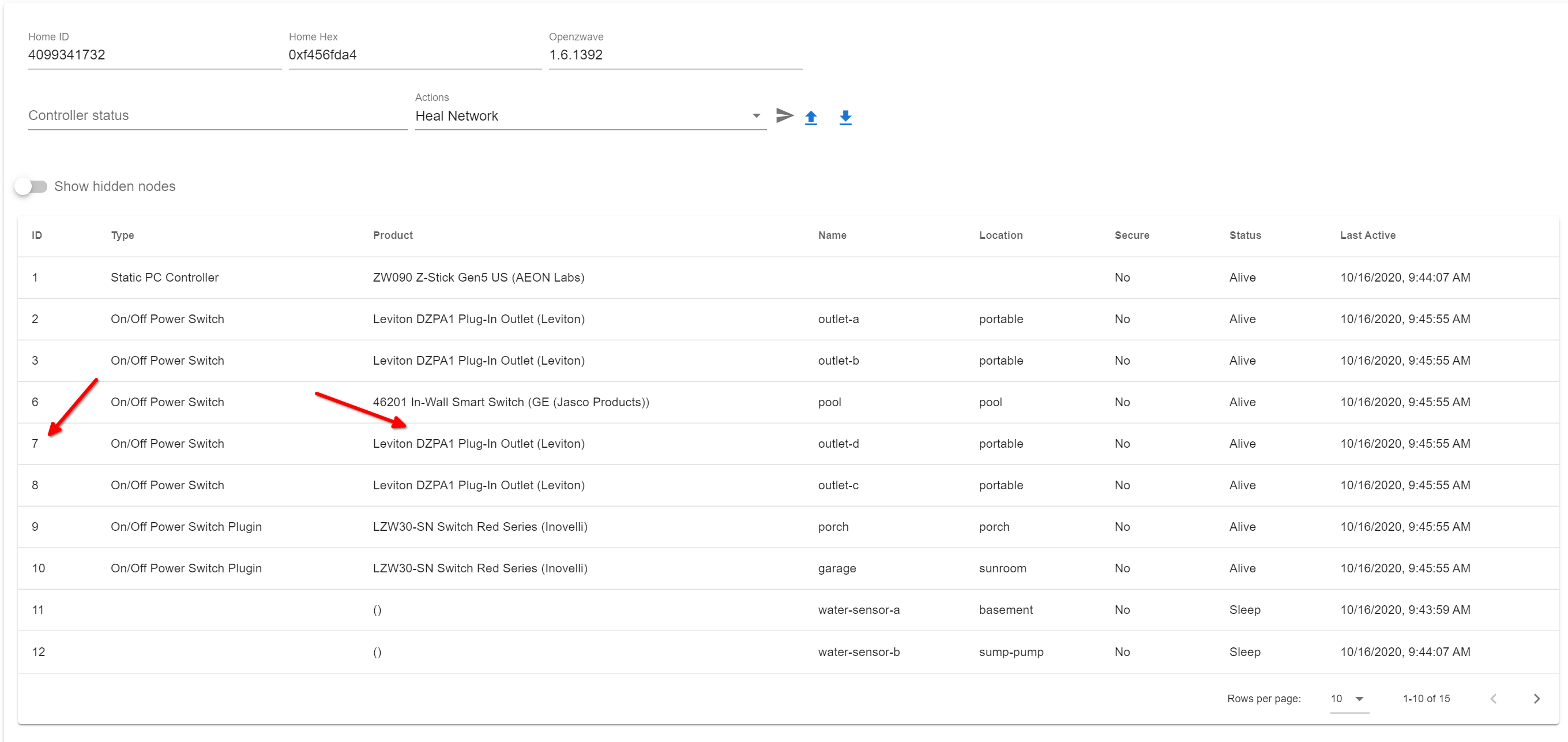1568x742 pixels.
Task: Select the water-sensor-a node row
Action: click(788, 610)
